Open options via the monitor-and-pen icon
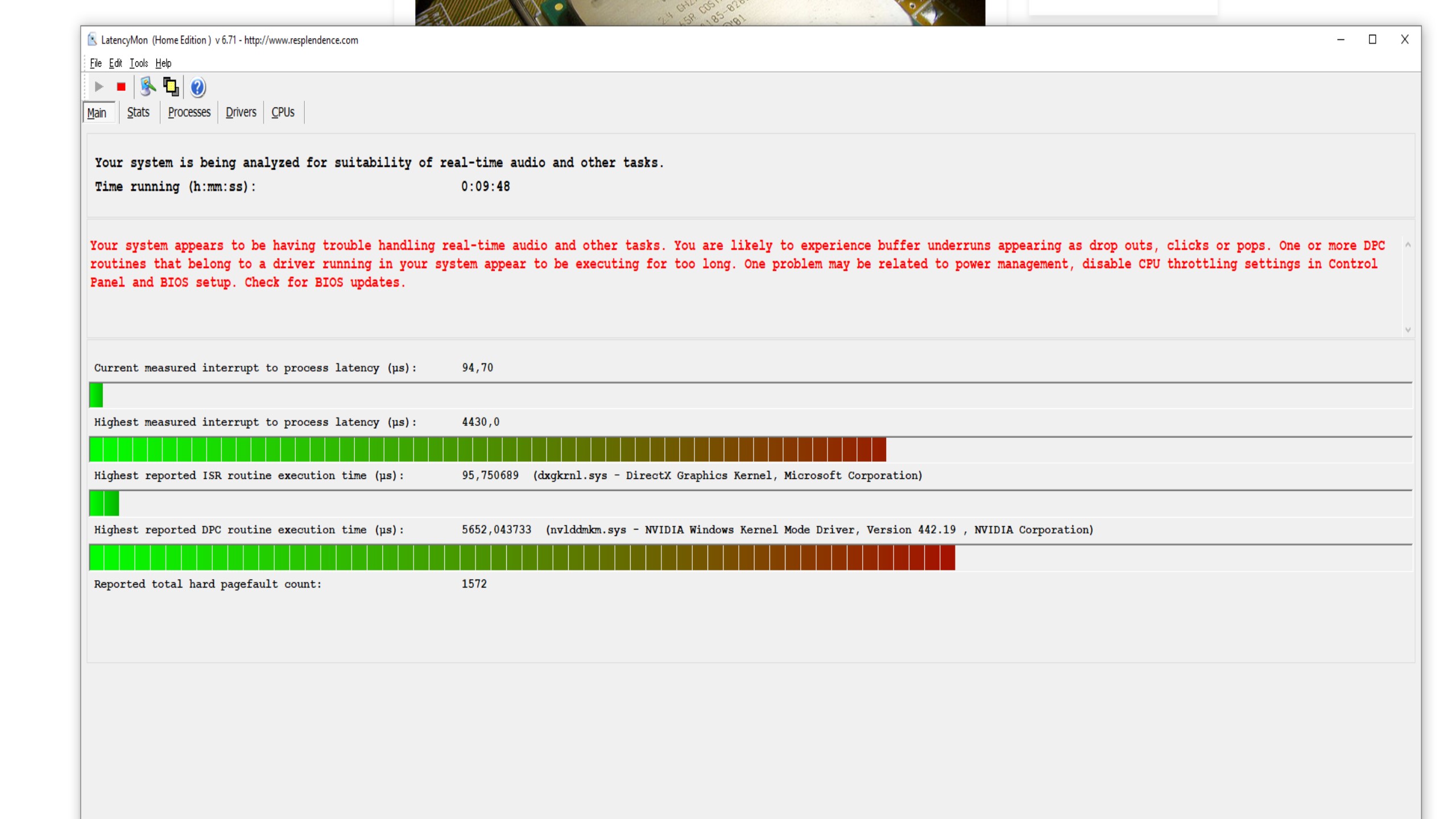 coord(148,86)
